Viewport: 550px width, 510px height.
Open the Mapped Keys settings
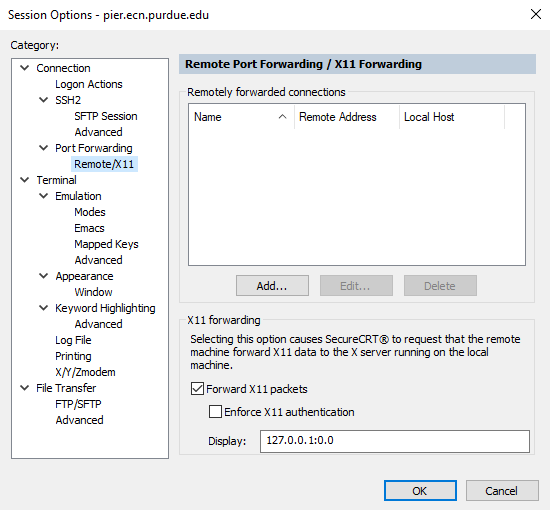(106, 244)
